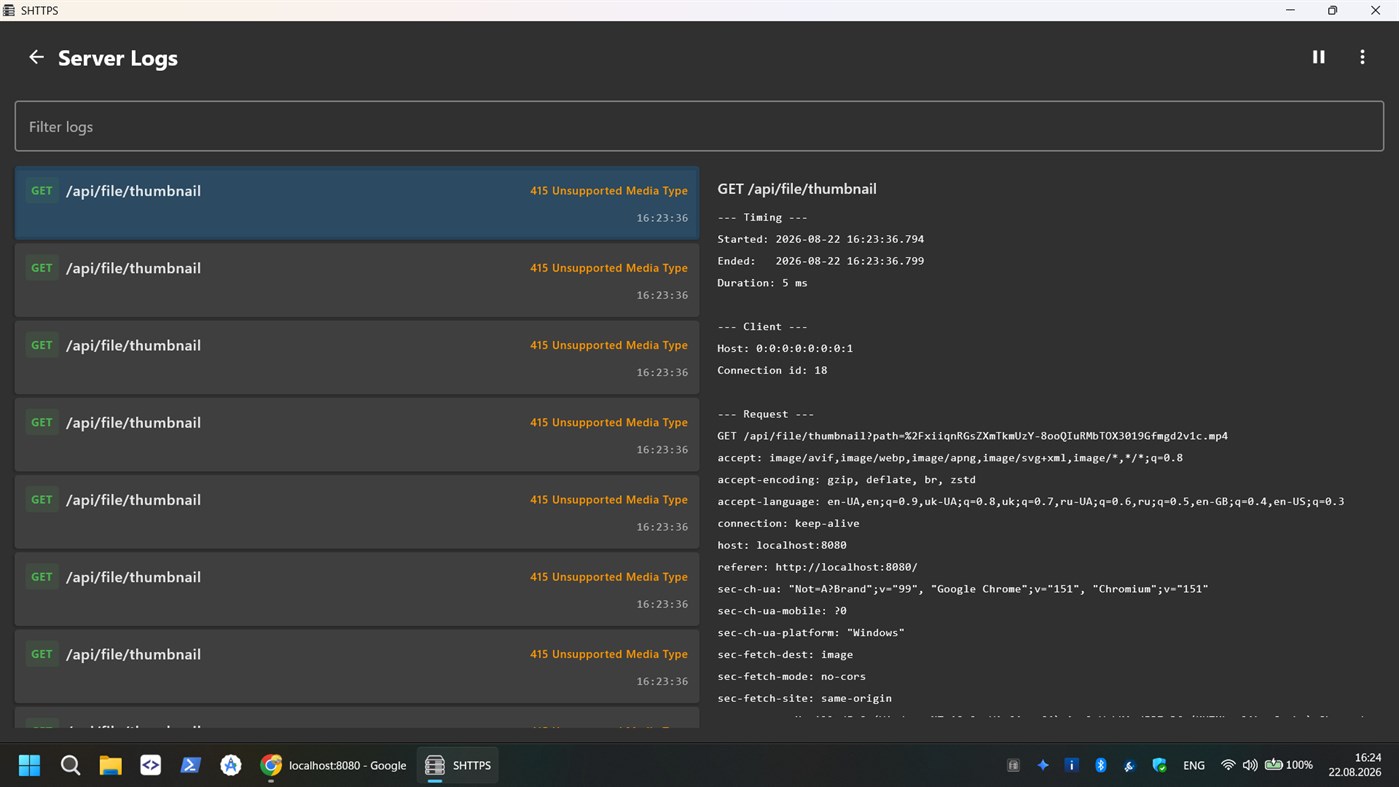The width and height of the screenshot is (1399, 787).
Task: Click the "Host: 0:0:0:0:0:0:0:1" client line
Action: click(x=785, y=348)
